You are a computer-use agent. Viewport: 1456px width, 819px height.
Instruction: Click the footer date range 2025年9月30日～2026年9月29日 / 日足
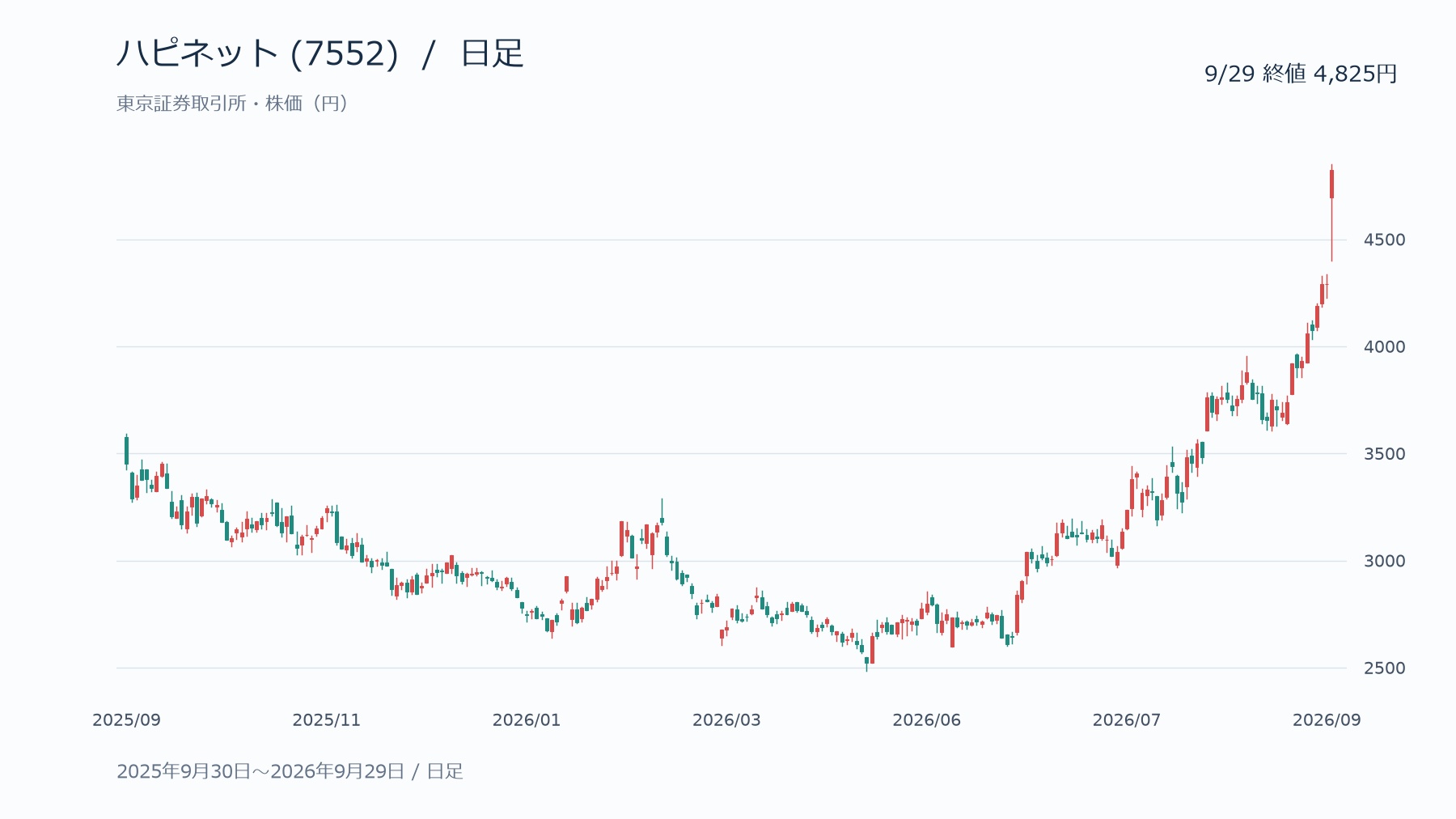(x=290, y=771)
